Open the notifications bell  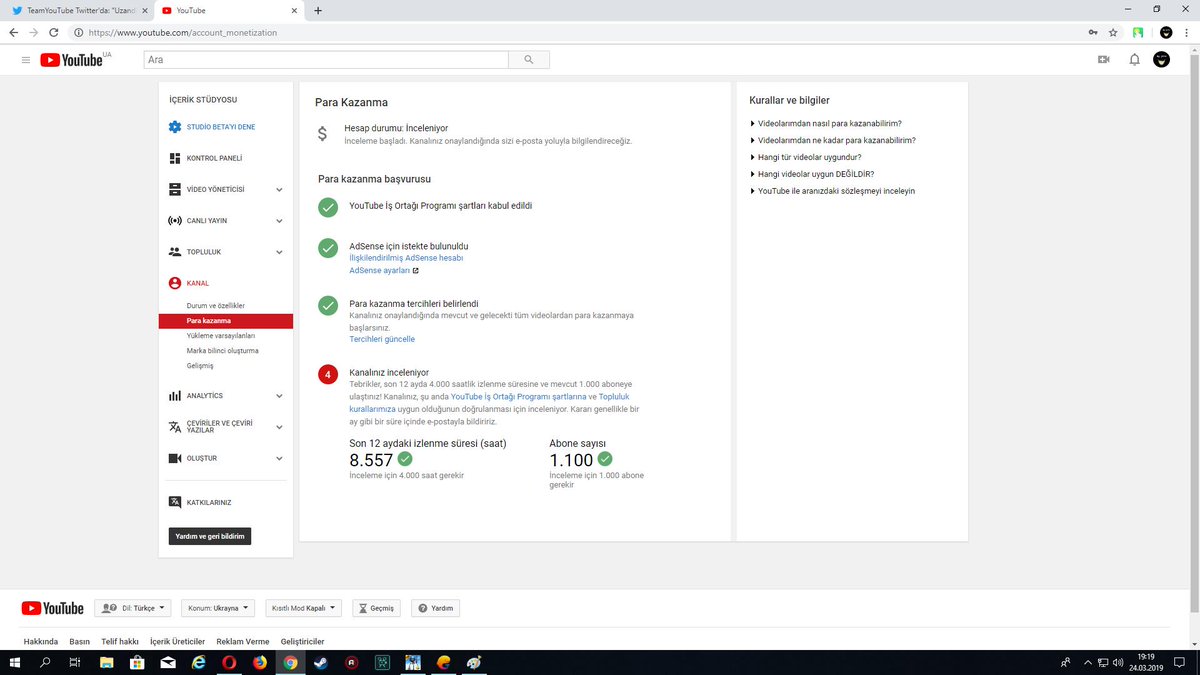pos(1134,60)
